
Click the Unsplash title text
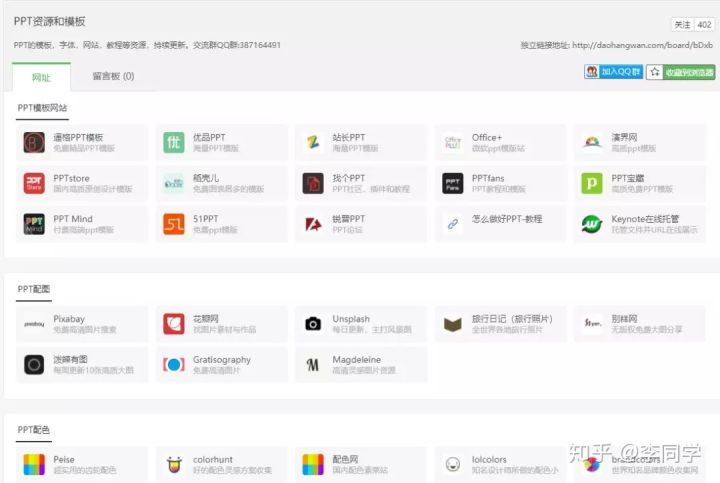point(351,319)
